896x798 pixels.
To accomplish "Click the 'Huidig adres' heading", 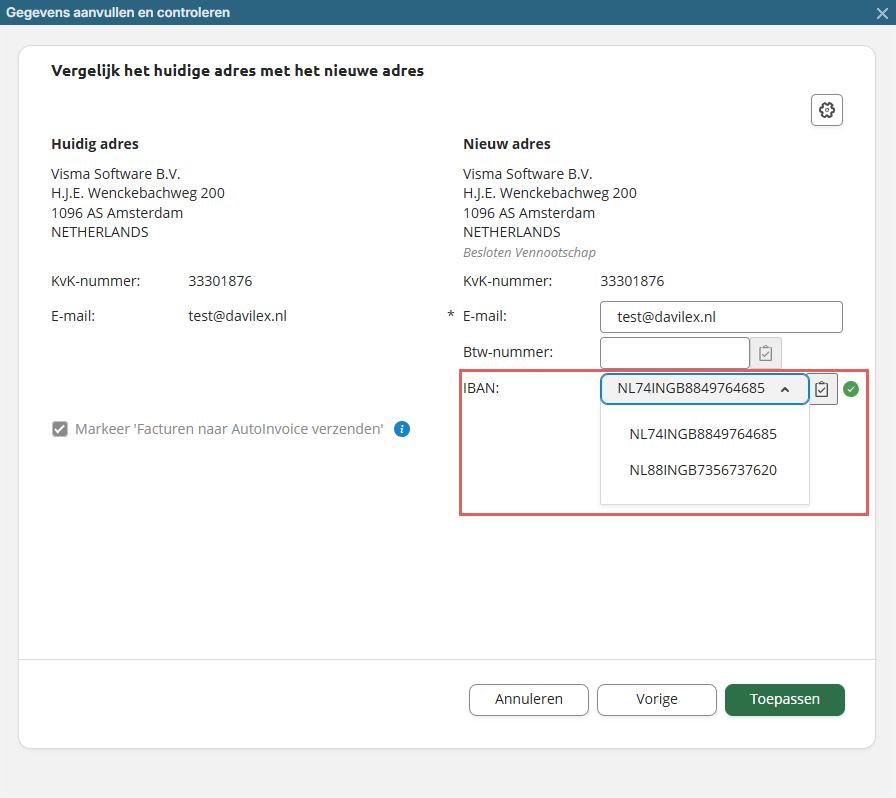I will tap(95, 144).
